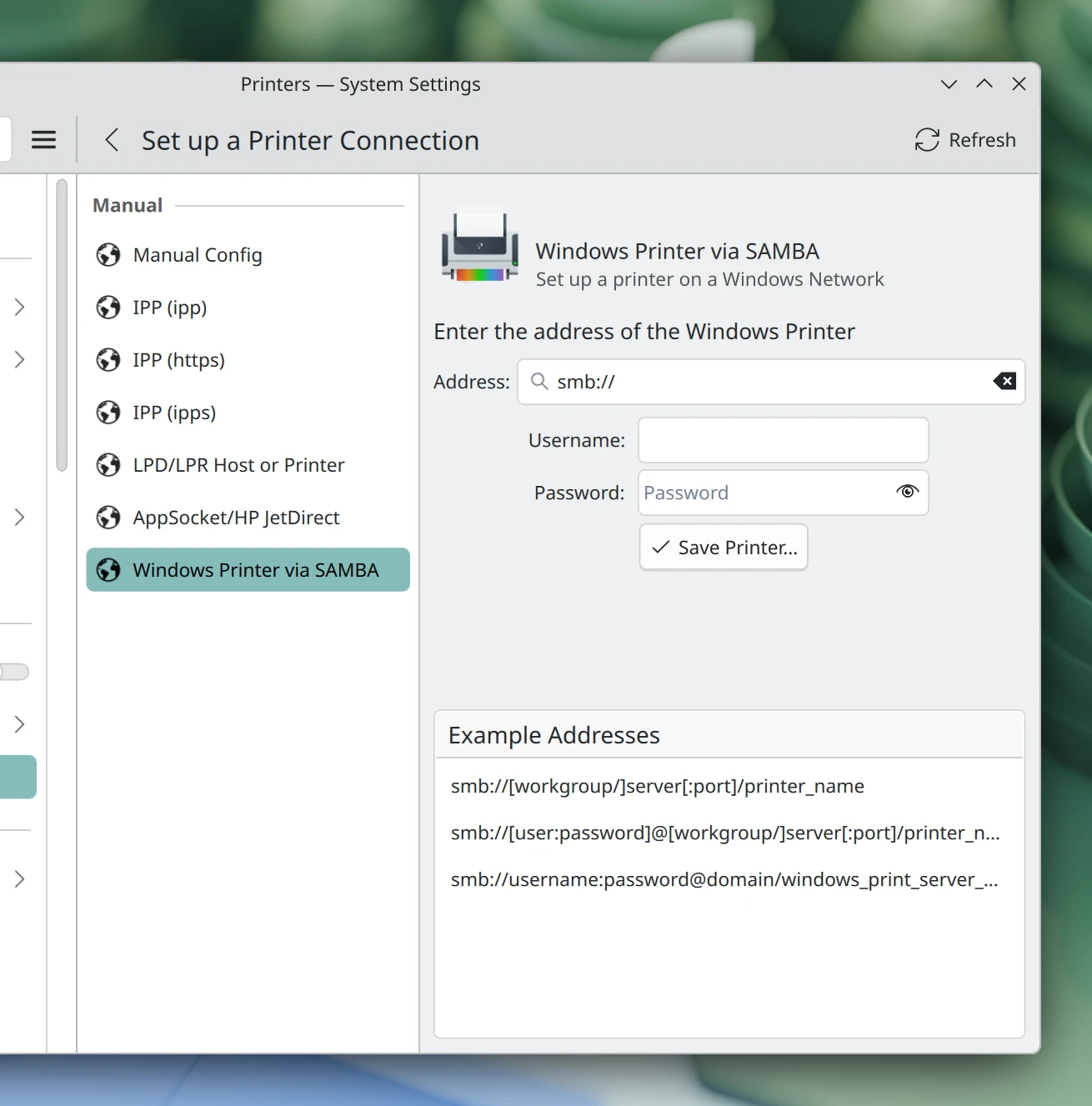Click the globe icon next to LPD/LPR Host or Printer
Viewport: 1092px width, 1106px height.
tap(109, 464)
